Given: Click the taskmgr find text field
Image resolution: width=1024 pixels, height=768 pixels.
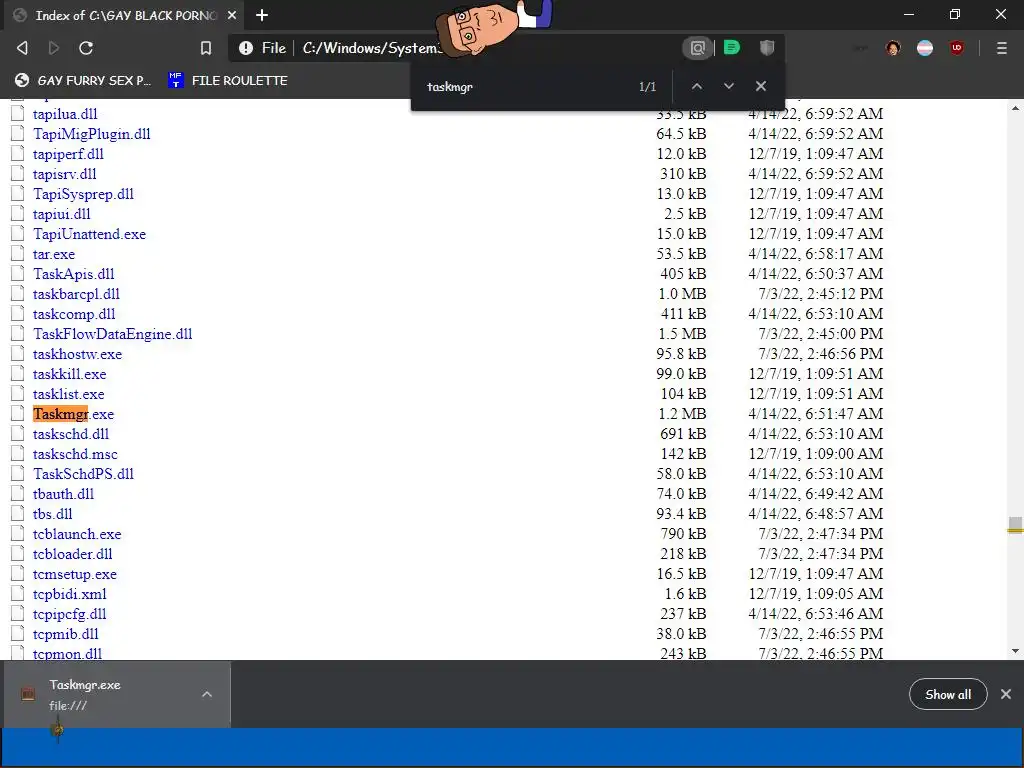Looking at the screenshot, I should 522,87.
